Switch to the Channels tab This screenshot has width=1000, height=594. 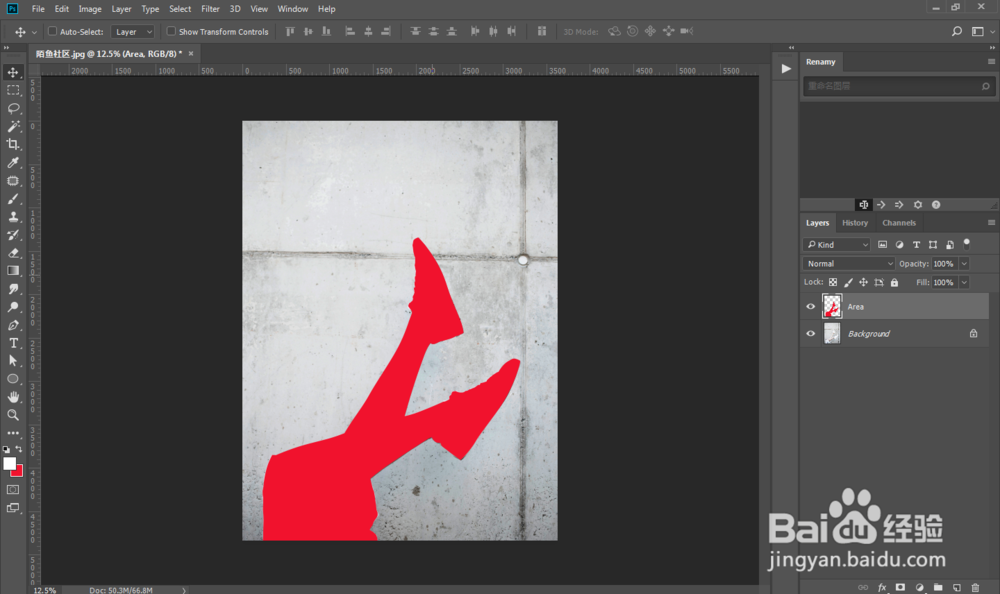click(899, 223)
